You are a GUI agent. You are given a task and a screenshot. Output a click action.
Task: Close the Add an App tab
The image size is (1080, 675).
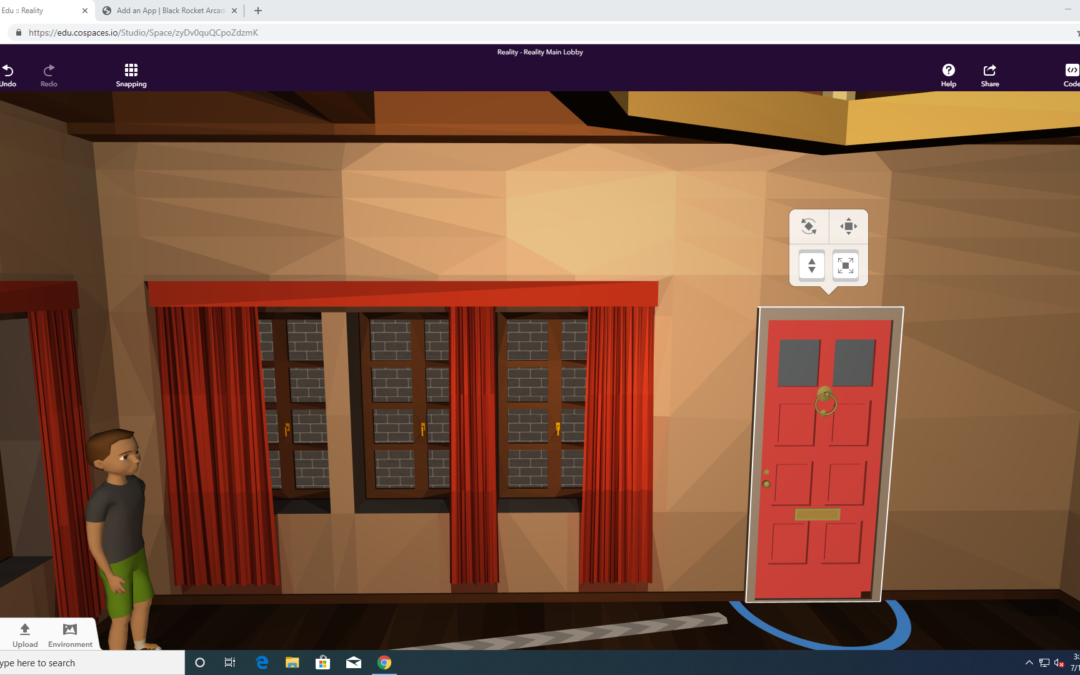click(234, 11)
